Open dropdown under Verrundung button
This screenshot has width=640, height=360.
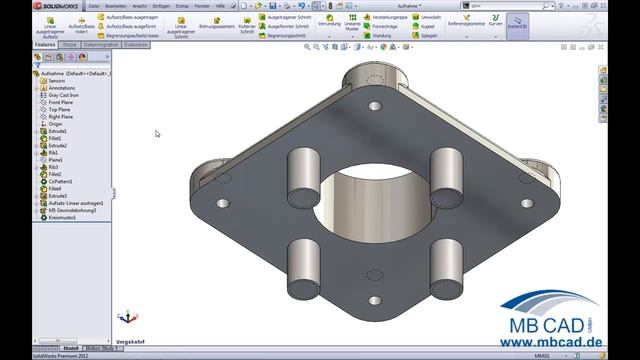coord(329,36)
